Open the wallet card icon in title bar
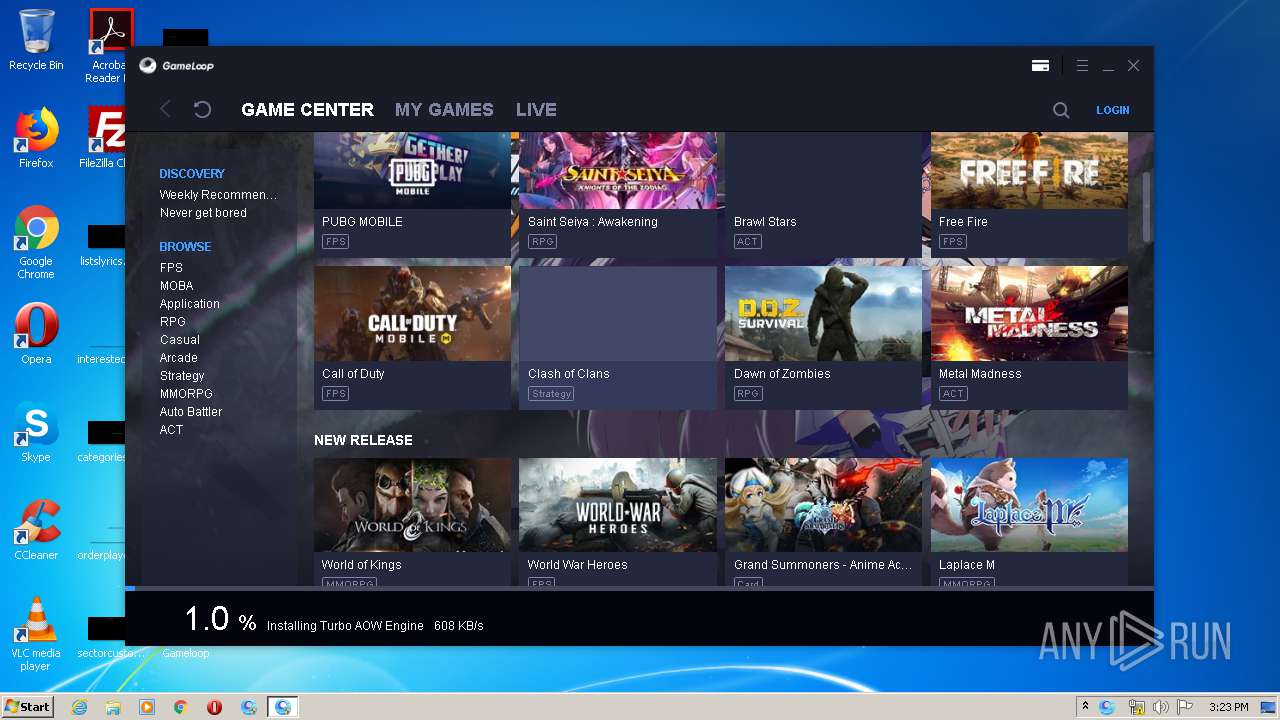The width and height of the screenshot is (1280, 720). point(1040,66)
